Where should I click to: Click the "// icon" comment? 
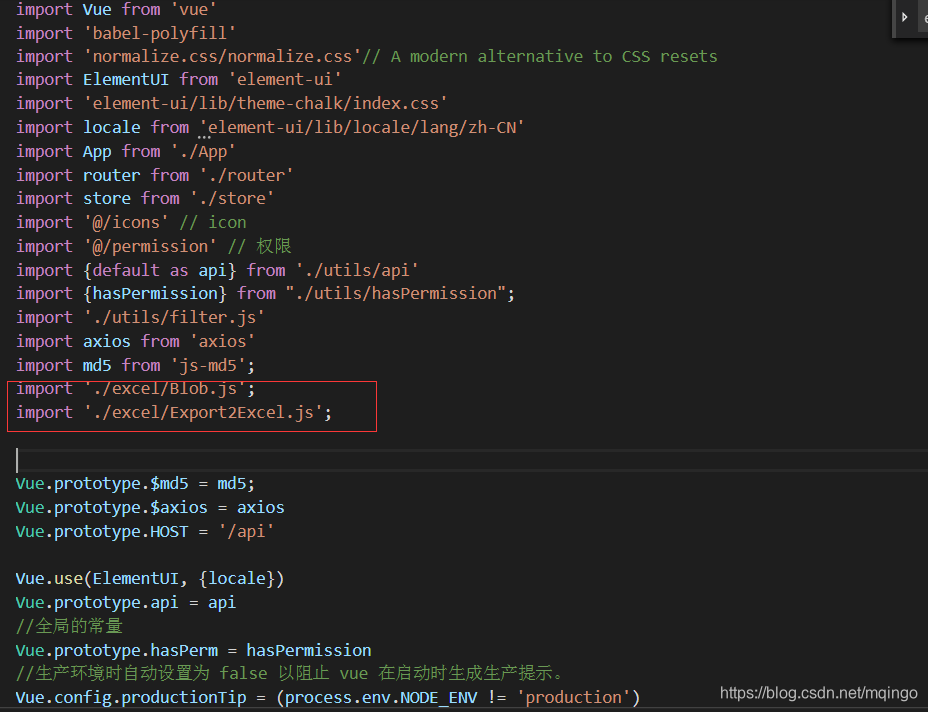tap(212, 223)
